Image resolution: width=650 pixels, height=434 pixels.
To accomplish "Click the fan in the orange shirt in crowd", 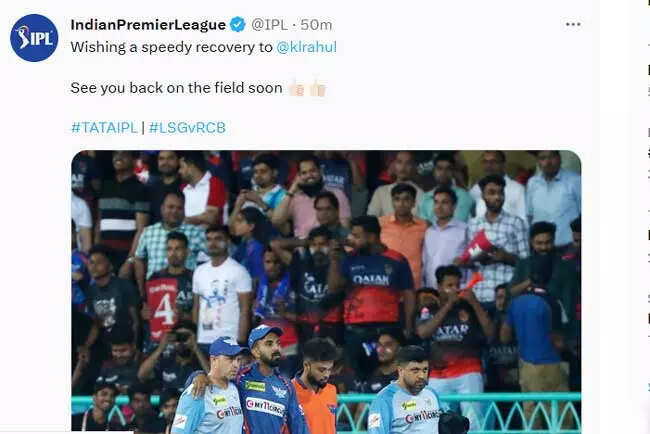I will [402, 232].
